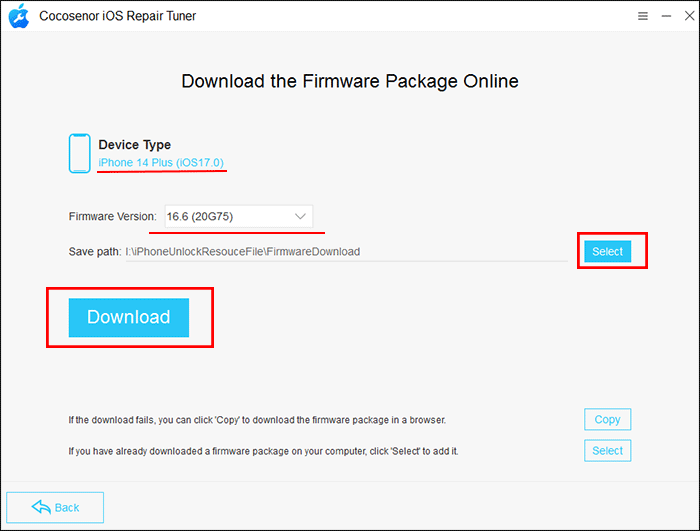Click Copy to copy firmware link

coord(607,419)
